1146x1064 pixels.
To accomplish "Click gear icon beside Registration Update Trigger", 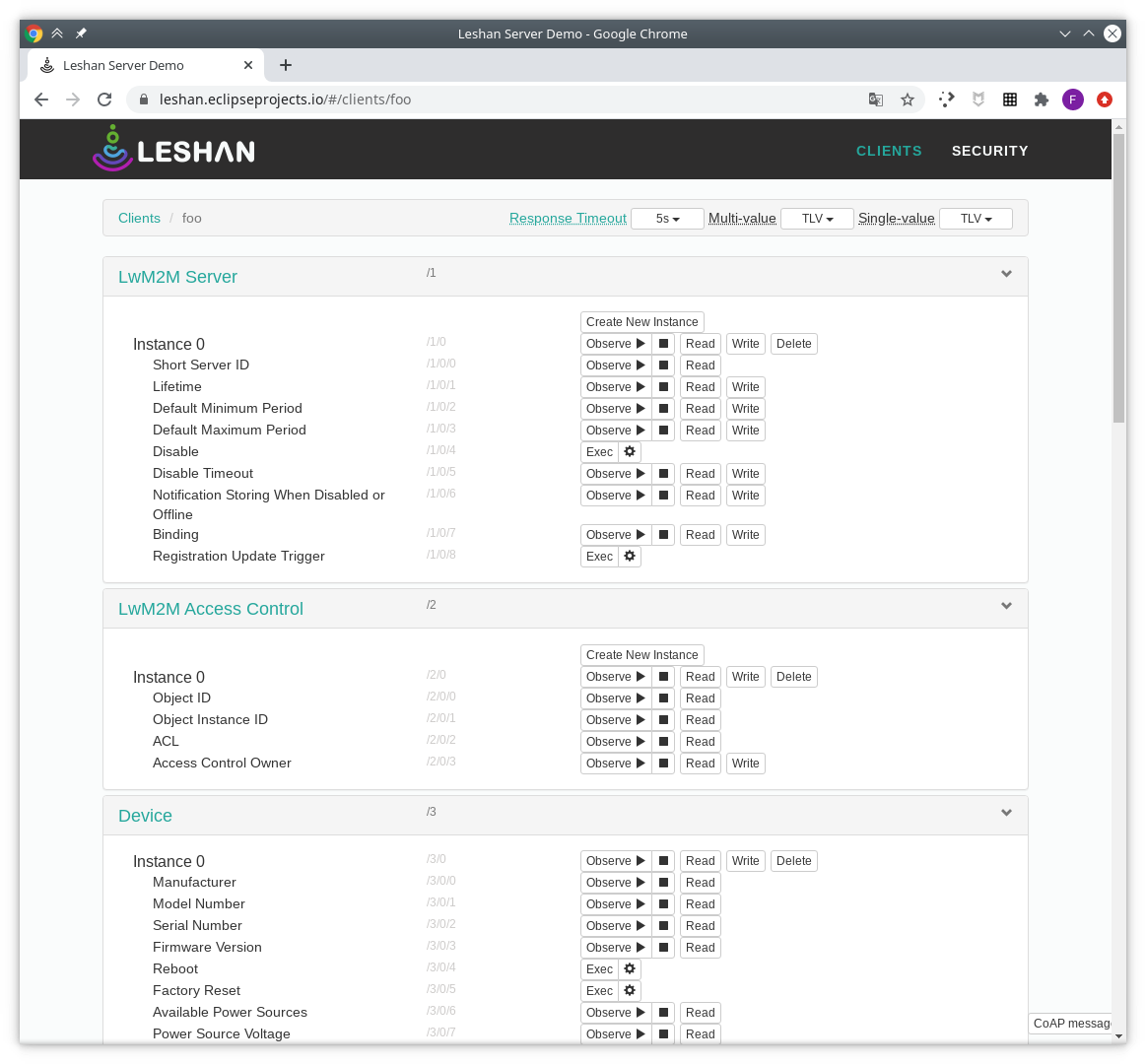I will coord(630,557).
